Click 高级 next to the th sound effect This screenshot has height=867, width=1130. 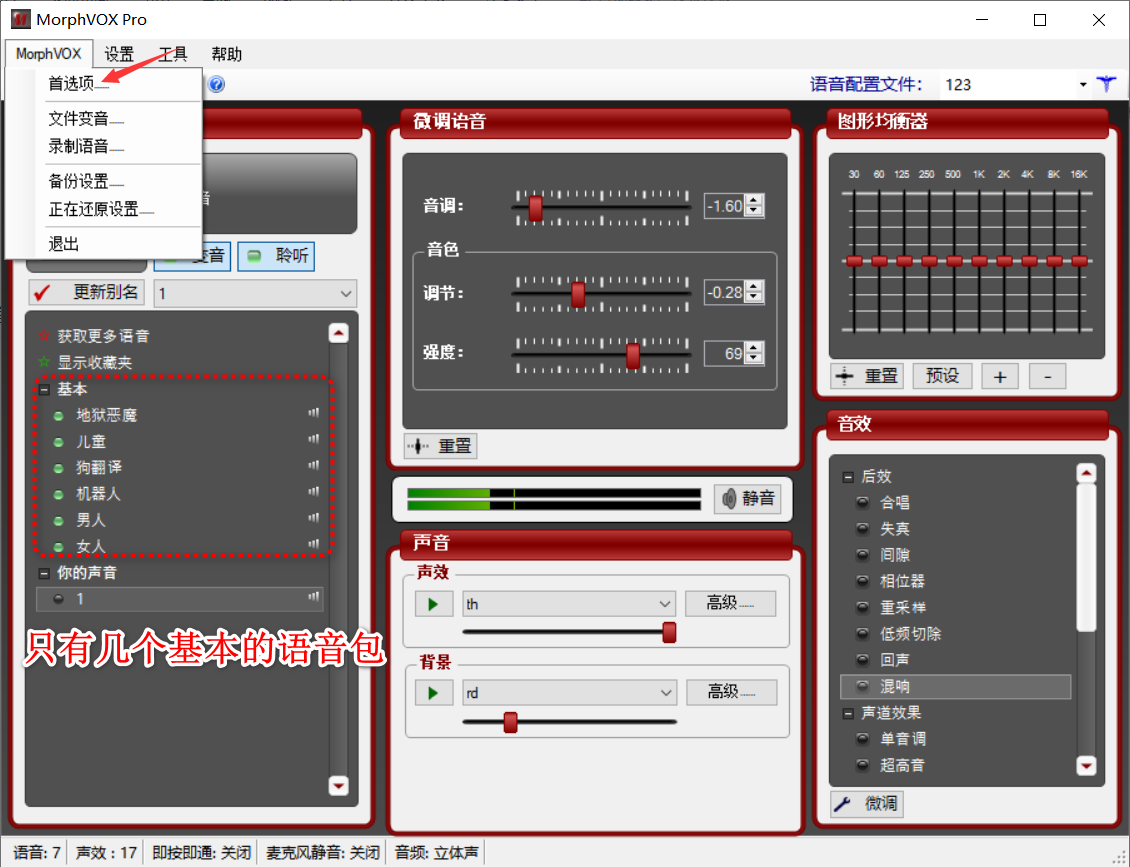pos(730,603)
